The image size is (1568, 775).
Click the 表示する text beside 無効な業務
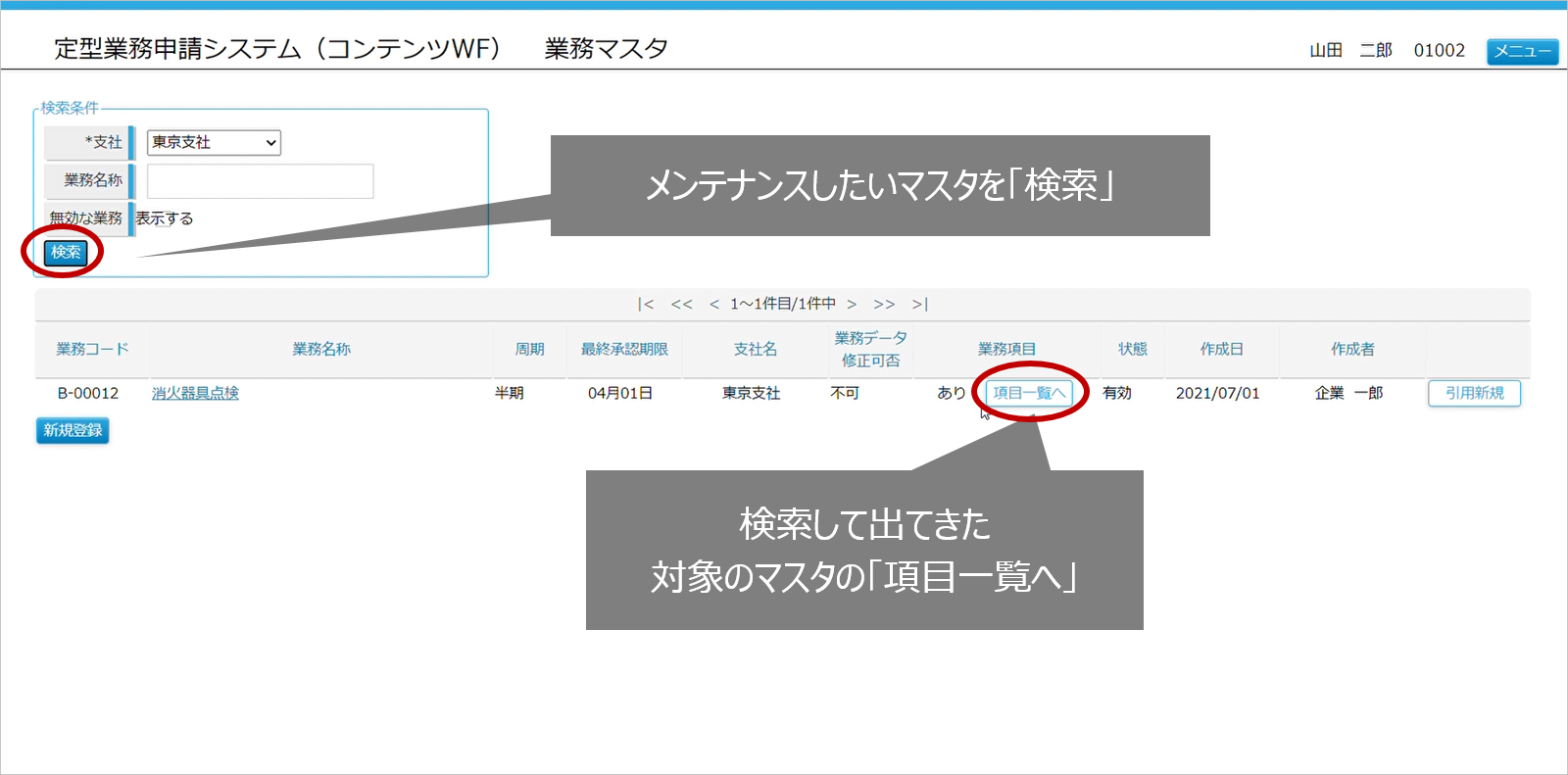click(165, 218)
